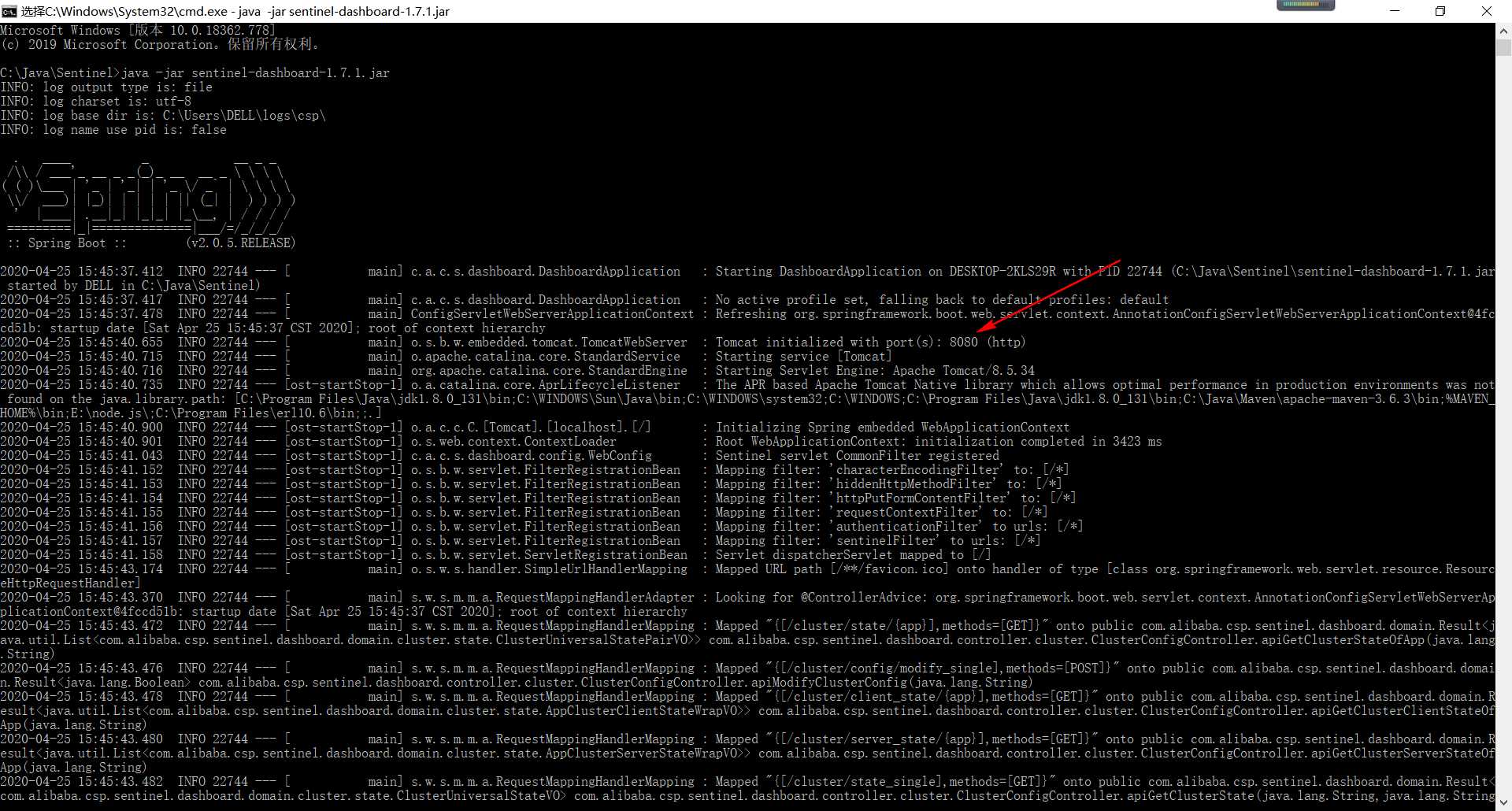The image size is (1512, 811).
Task: Click the ':: Spring Boot ::' label
Action: pyautogui.click(x=67, y=243)
